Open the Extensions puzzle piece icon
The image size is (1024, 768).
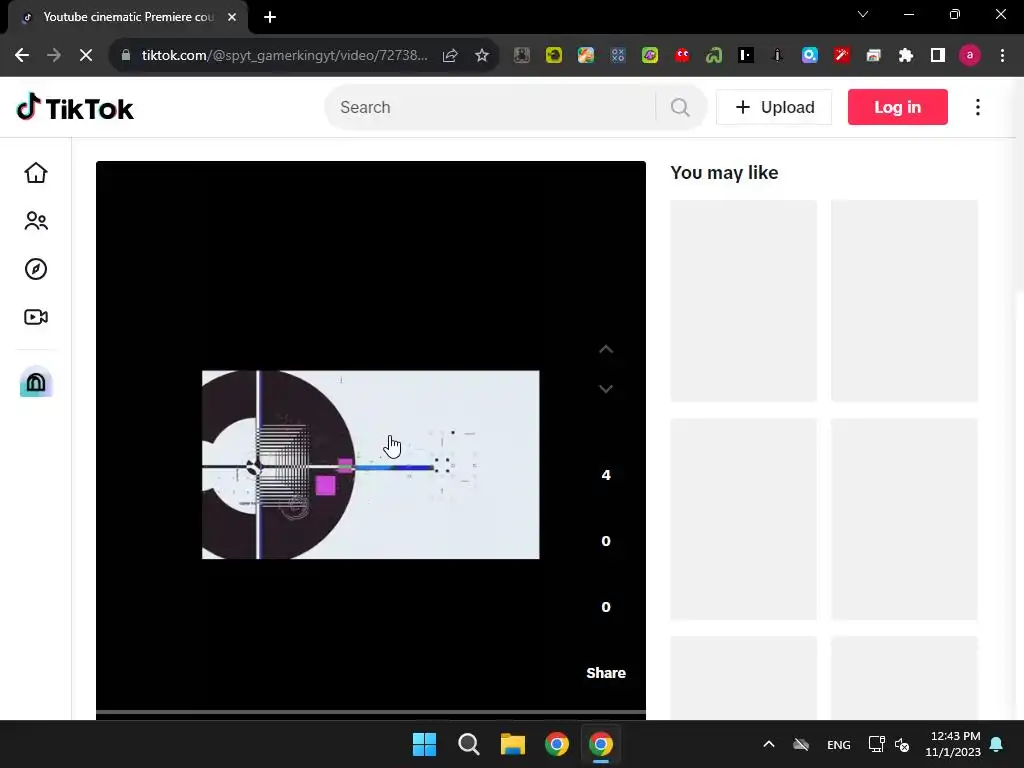coord(906,56)
